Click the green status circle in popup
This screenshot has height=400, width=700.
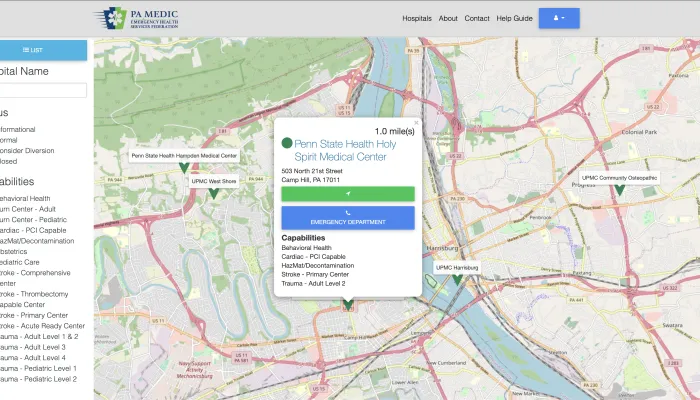pyautogui.click(x=287, y=144)
